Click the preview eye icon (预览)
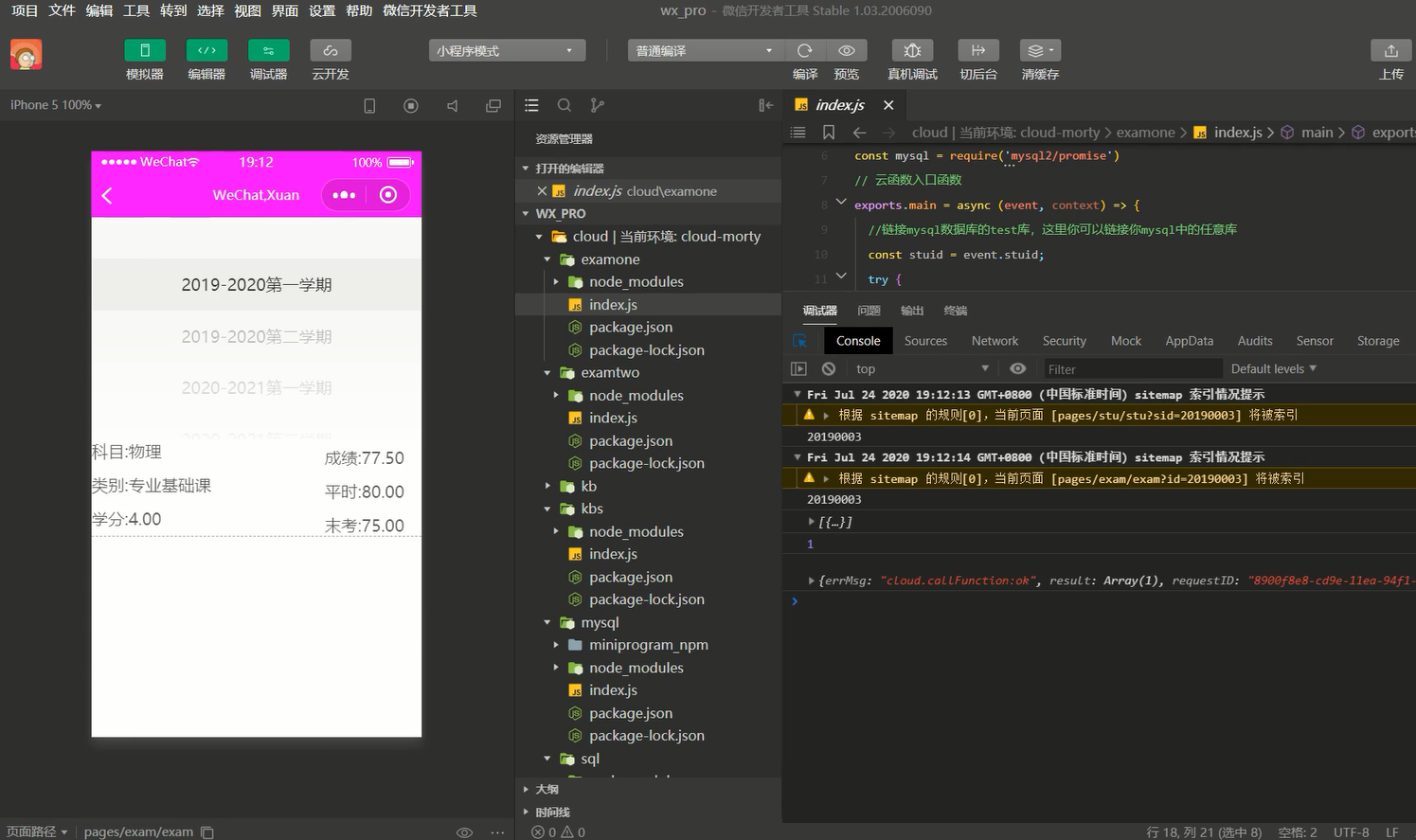 tap(847, 50)
